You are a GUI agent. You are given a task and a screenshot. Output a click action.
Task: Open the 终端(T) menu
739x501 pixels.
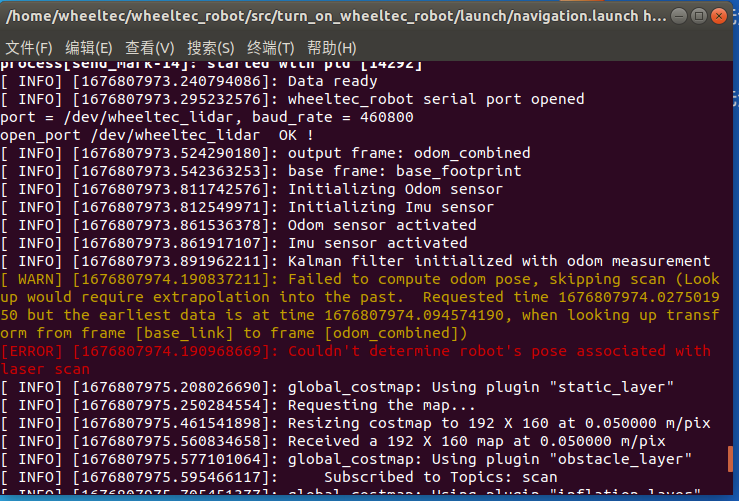pyautogui.click(x=271, y=48)
